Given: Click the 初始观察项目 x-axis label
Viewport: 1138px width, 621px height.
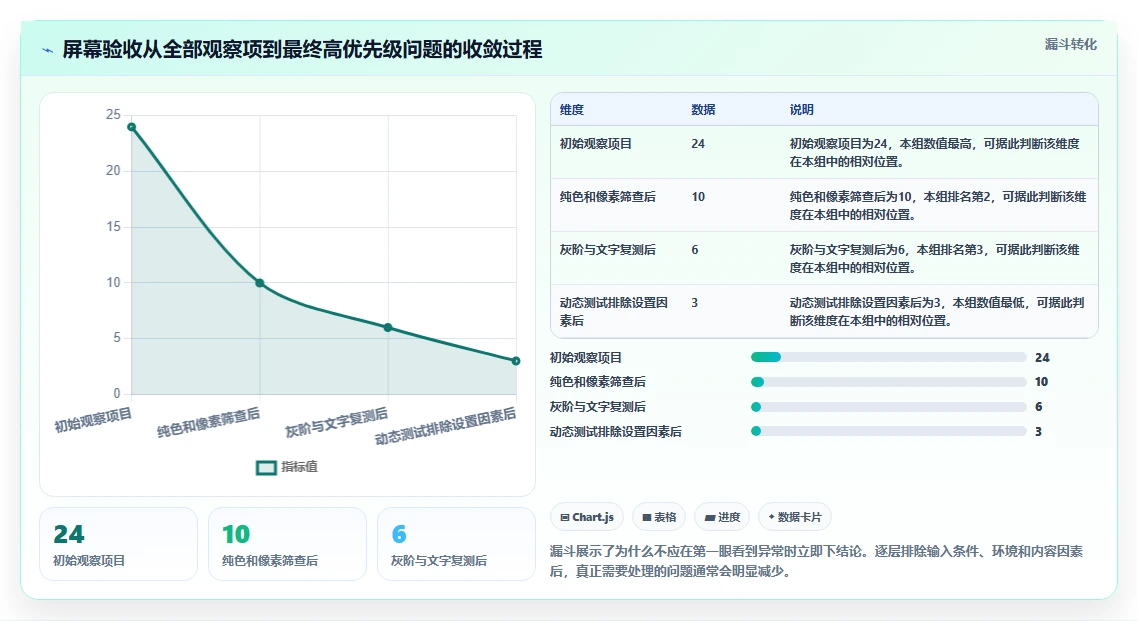Looking at the screenshot, I should [94, 420].
